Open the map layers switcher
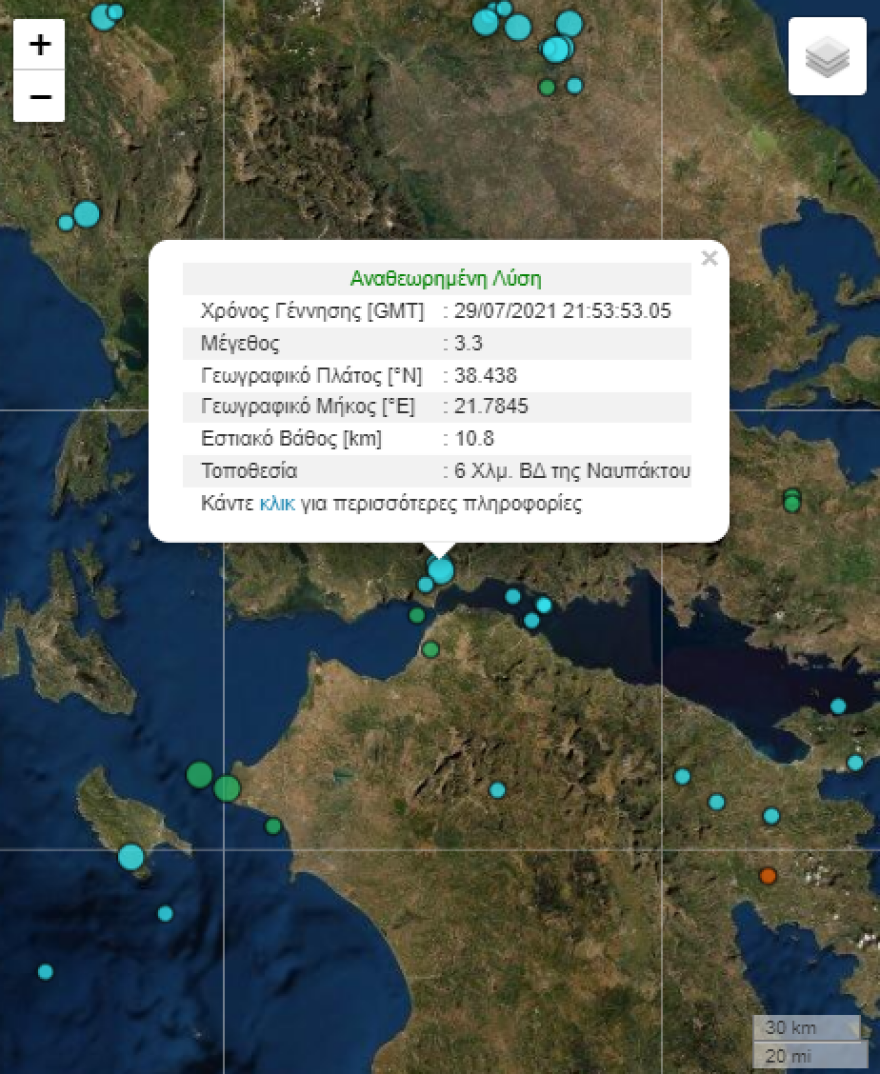 [827, 55]
